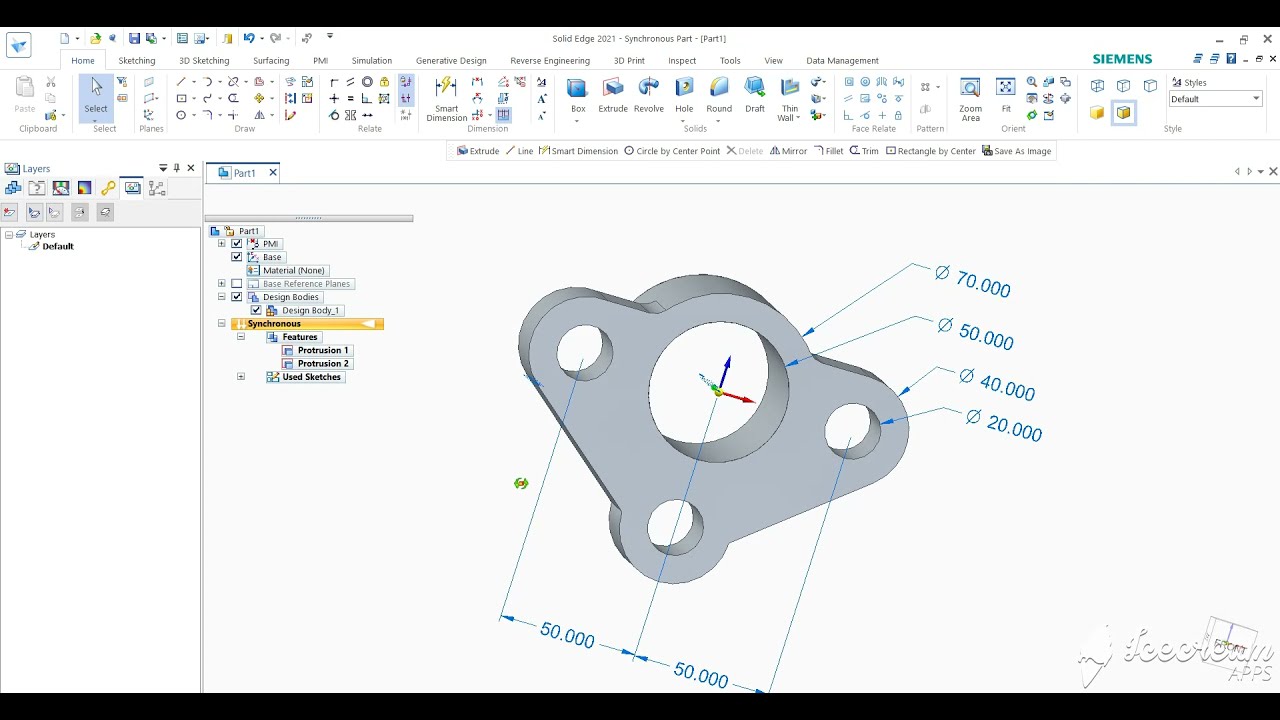This screenshot has height=720, width=1280.
Task: Open the Data Management ribbon tab
Action: pyautogui.click(x=842, y=61)
